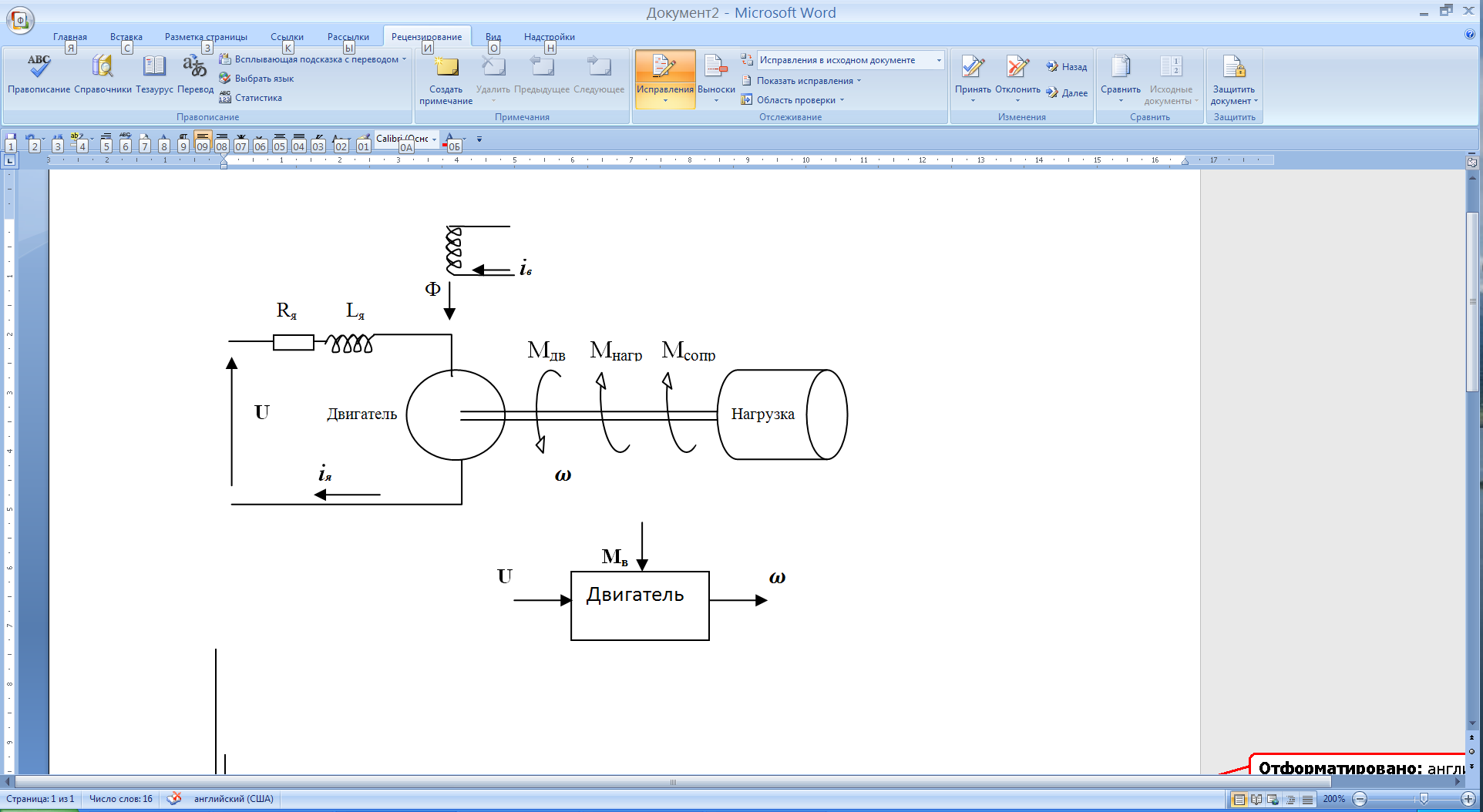Image resolution: width=1483 pixels, height=812 pixels.
Task: Click Страница: 1 из 1 status
Action: 40,799
